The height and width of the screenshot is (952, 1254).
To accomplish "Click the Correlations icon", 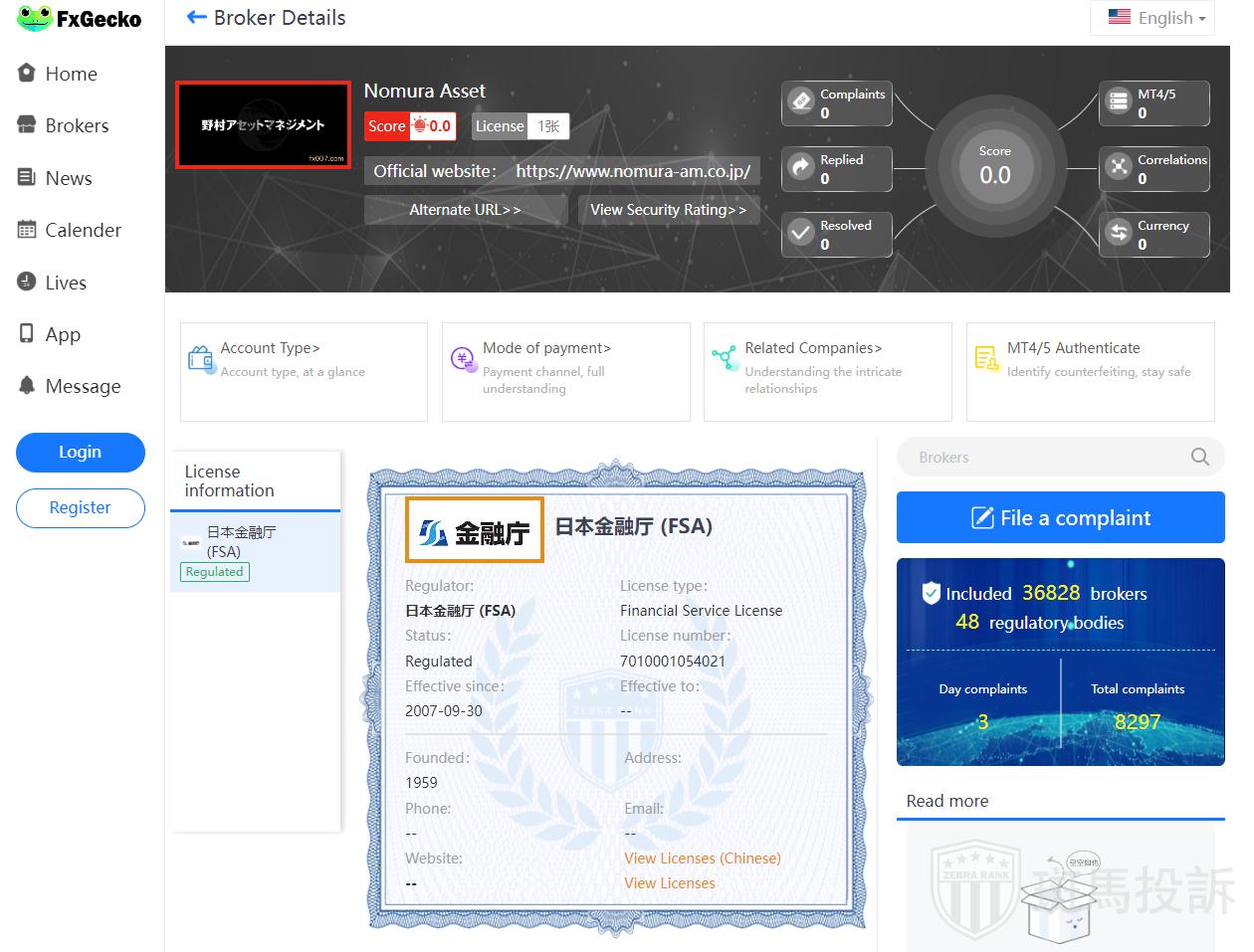I will 1119,168.
